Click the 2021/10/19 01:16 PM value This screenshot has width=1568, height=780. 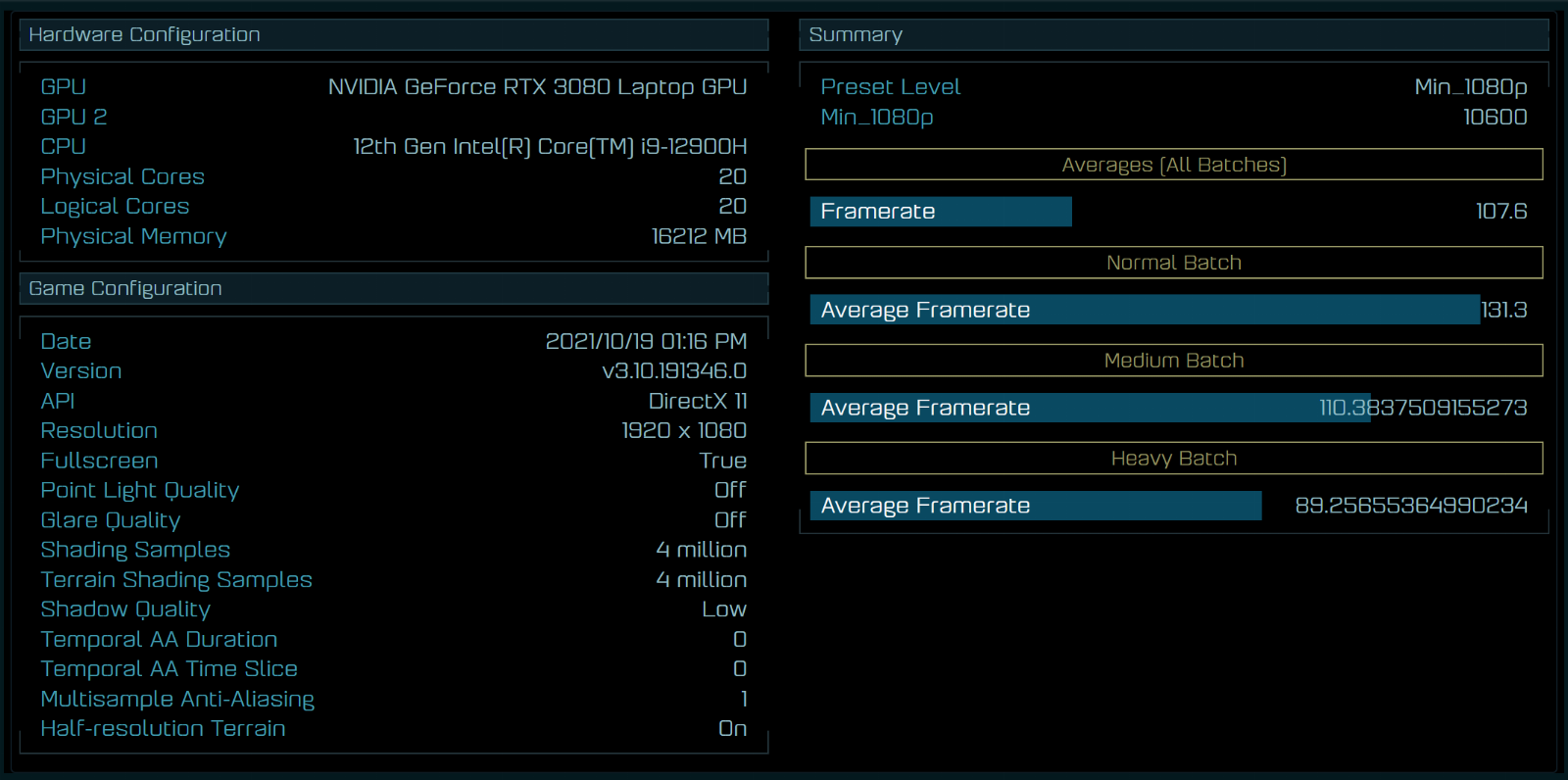point(646,341)
